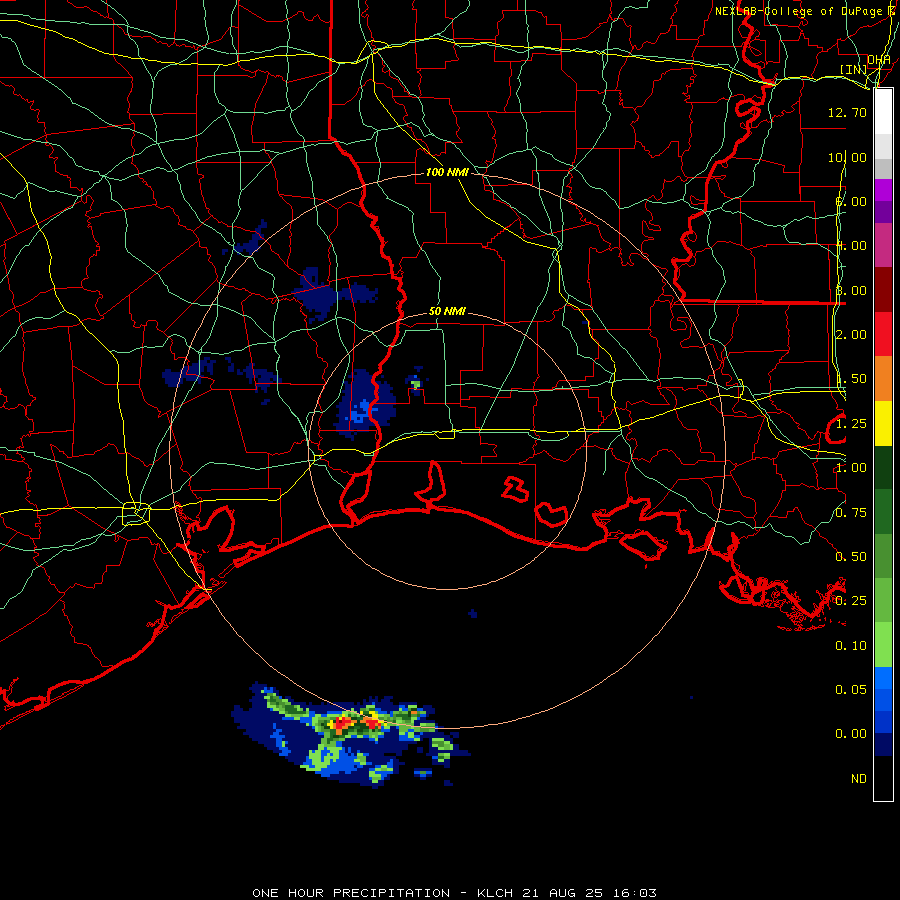Click the 12.70 legend value
The image size is (900, 900).
pyautogui.click(x=847, y=112)
